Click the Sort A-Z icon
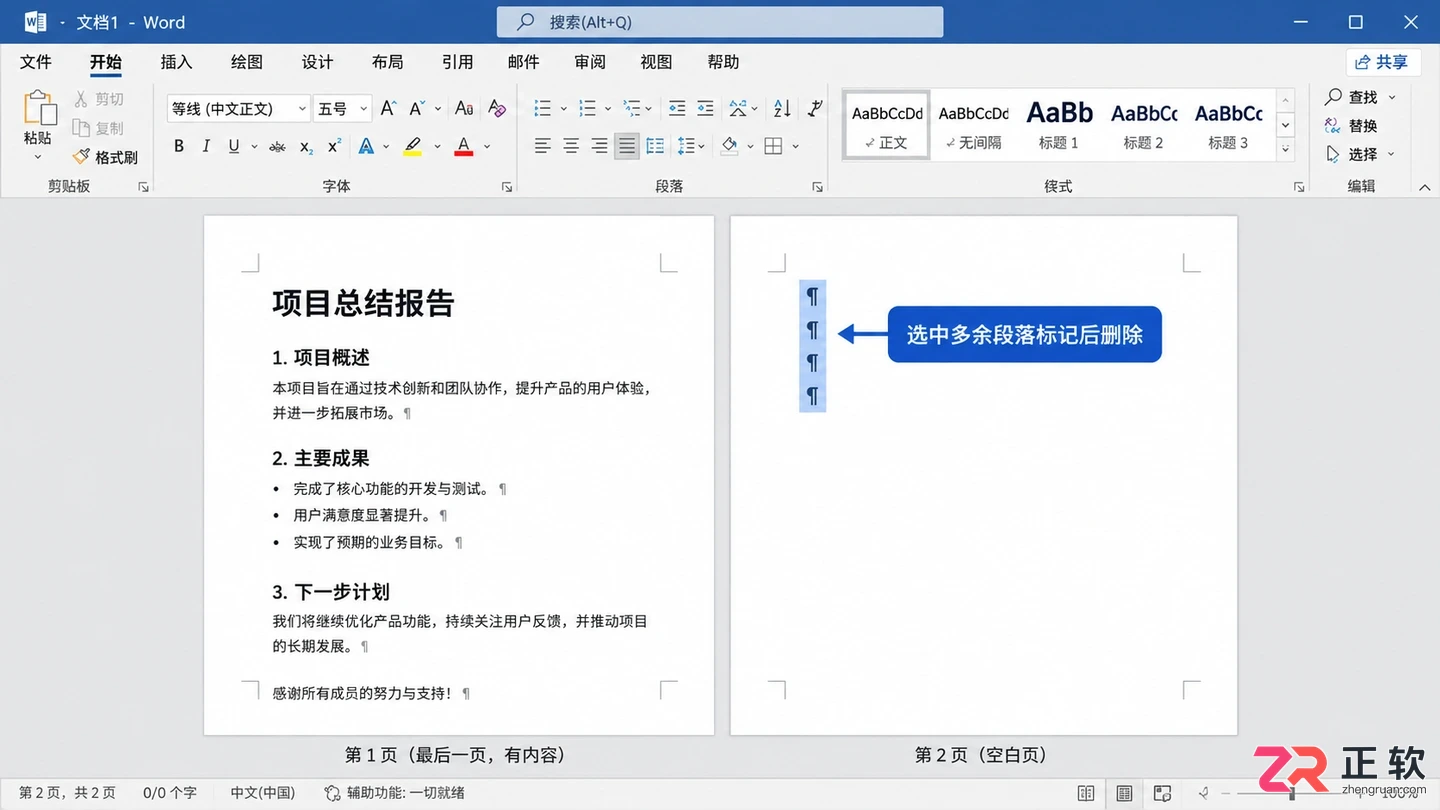1440x810 pixels. click(782, 108)
